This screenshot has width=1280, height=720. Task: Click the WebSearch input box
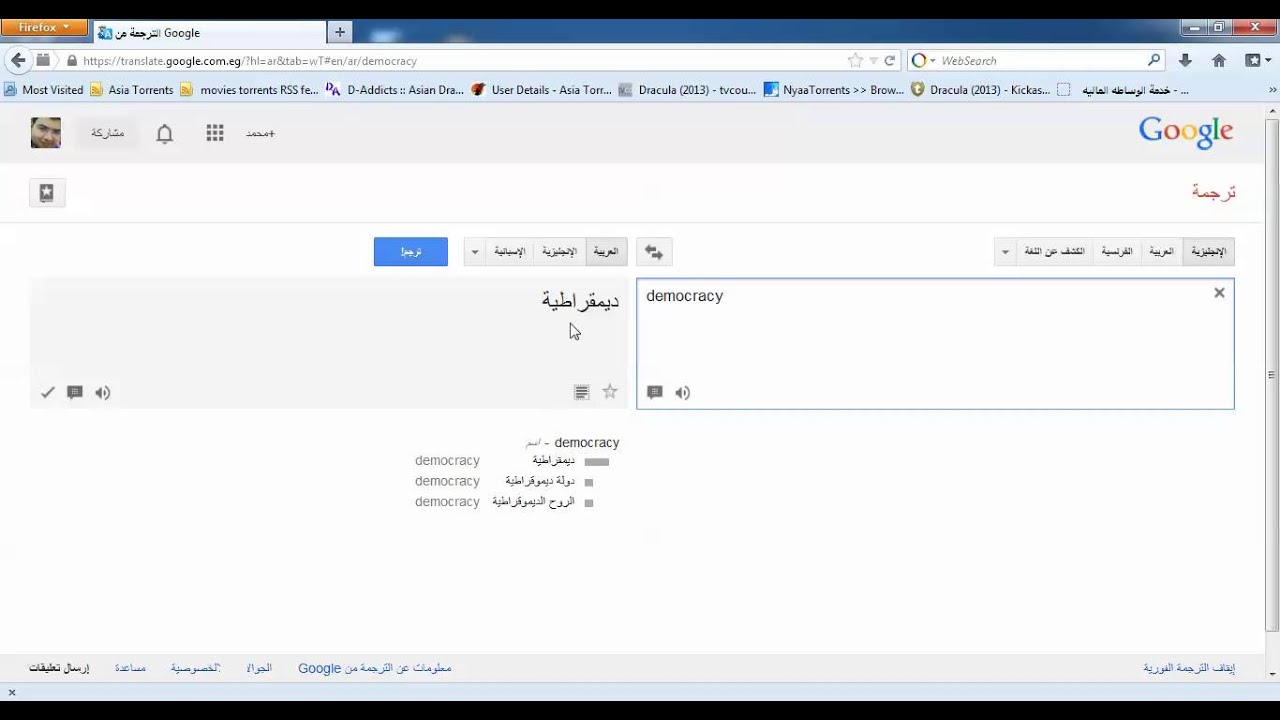tap(1040, 61)
